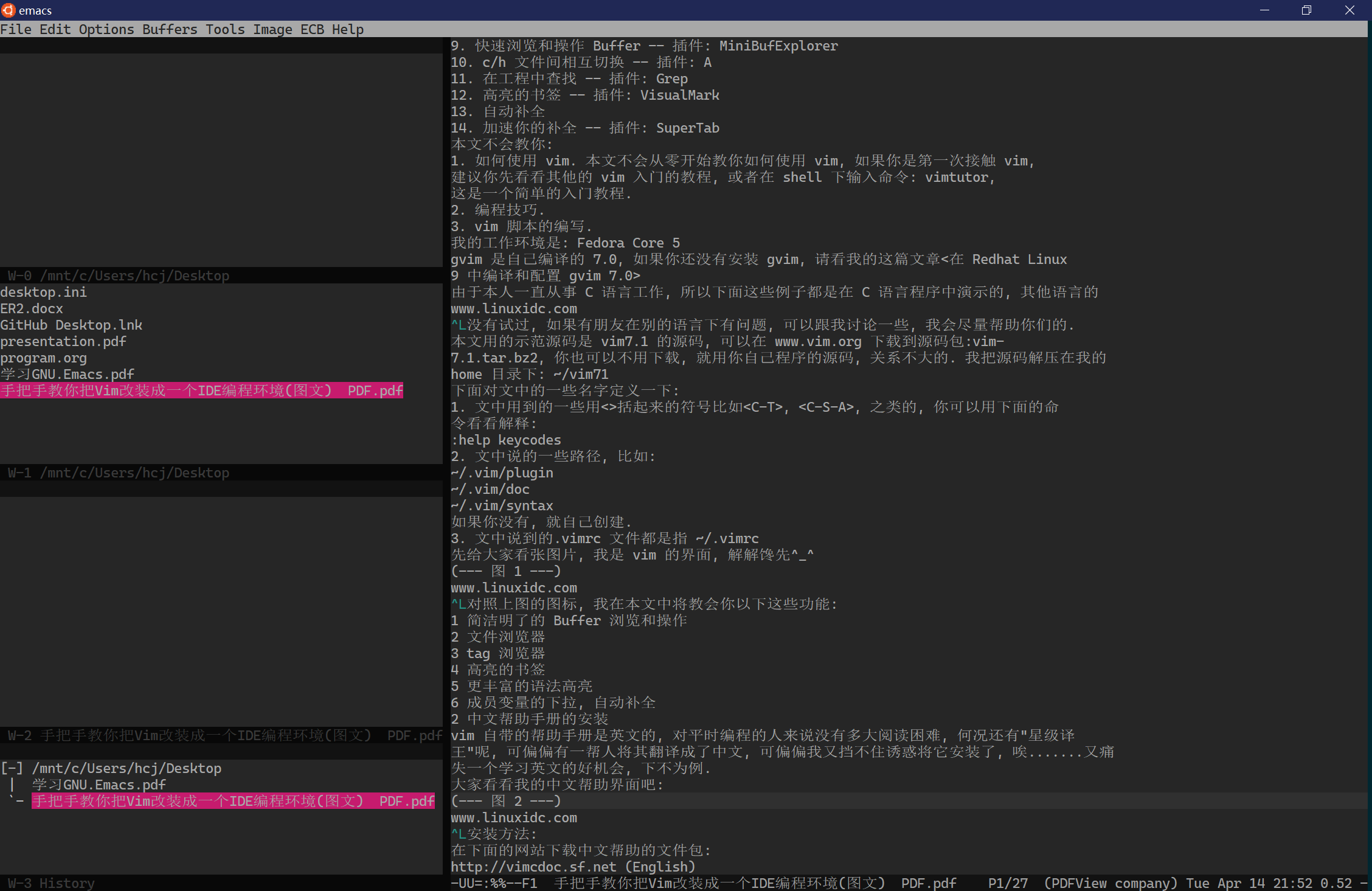Click the W-2 window mode line
This screenshot has width=1372, height=891.
tap(221, 735)
